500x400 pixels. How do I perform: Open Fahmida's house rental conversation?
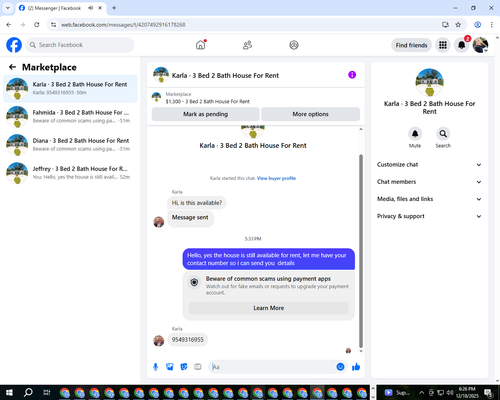(70, 117)
